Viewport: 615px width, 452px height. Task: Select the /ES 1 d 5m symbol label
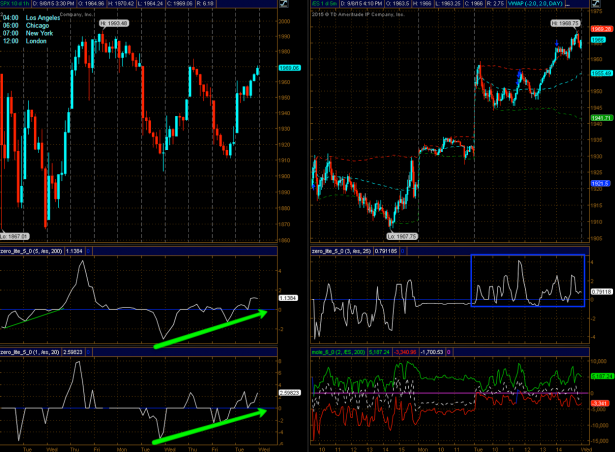tap(324, 4)
